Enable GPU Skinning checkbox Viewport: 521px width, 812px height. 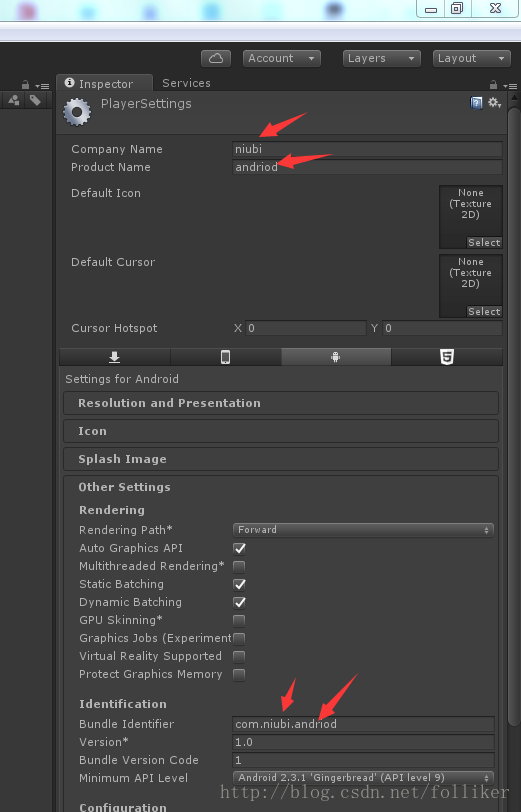tap(239, 620)
